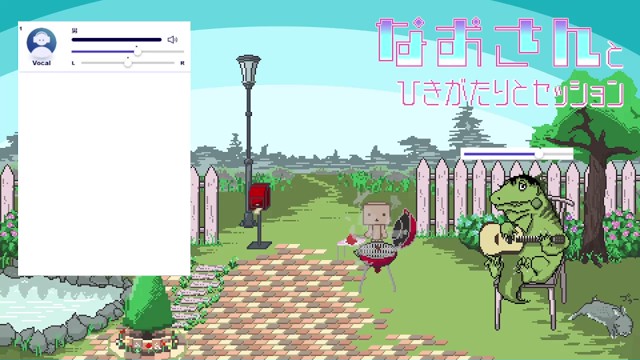Screen dimensions: 640x360
Task: Click the handle of slider above iguana
Action: [x=539, y=154]
